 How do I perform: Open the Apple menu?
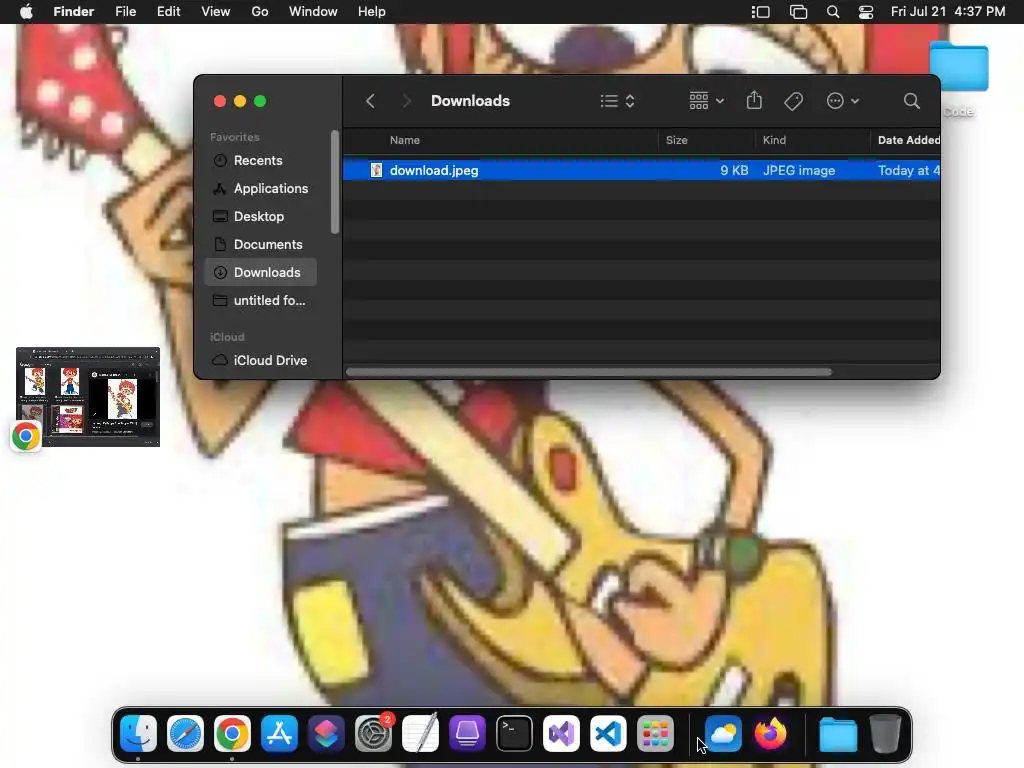[26, 12]
